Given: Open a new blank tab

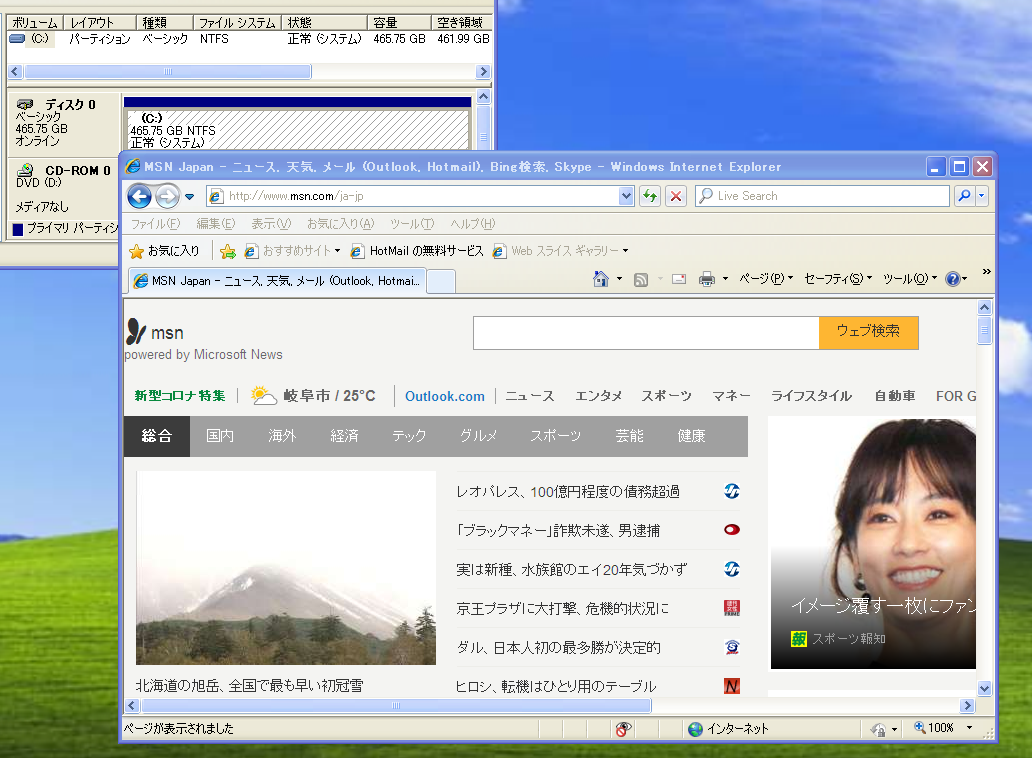Looking at the screenshot, I should pos(441,282).
